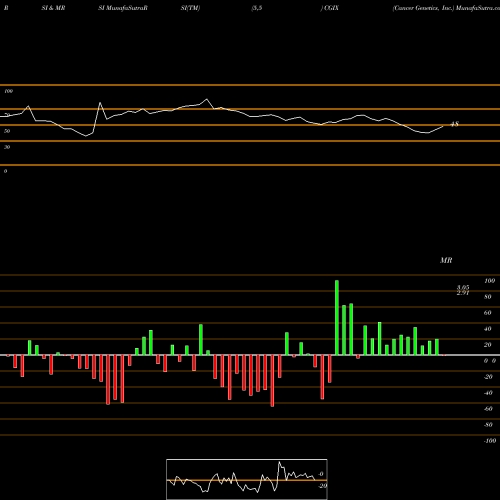Click the tallest green MR bar
The height and width of the screenshot is (500, 500).
[337, 318]
